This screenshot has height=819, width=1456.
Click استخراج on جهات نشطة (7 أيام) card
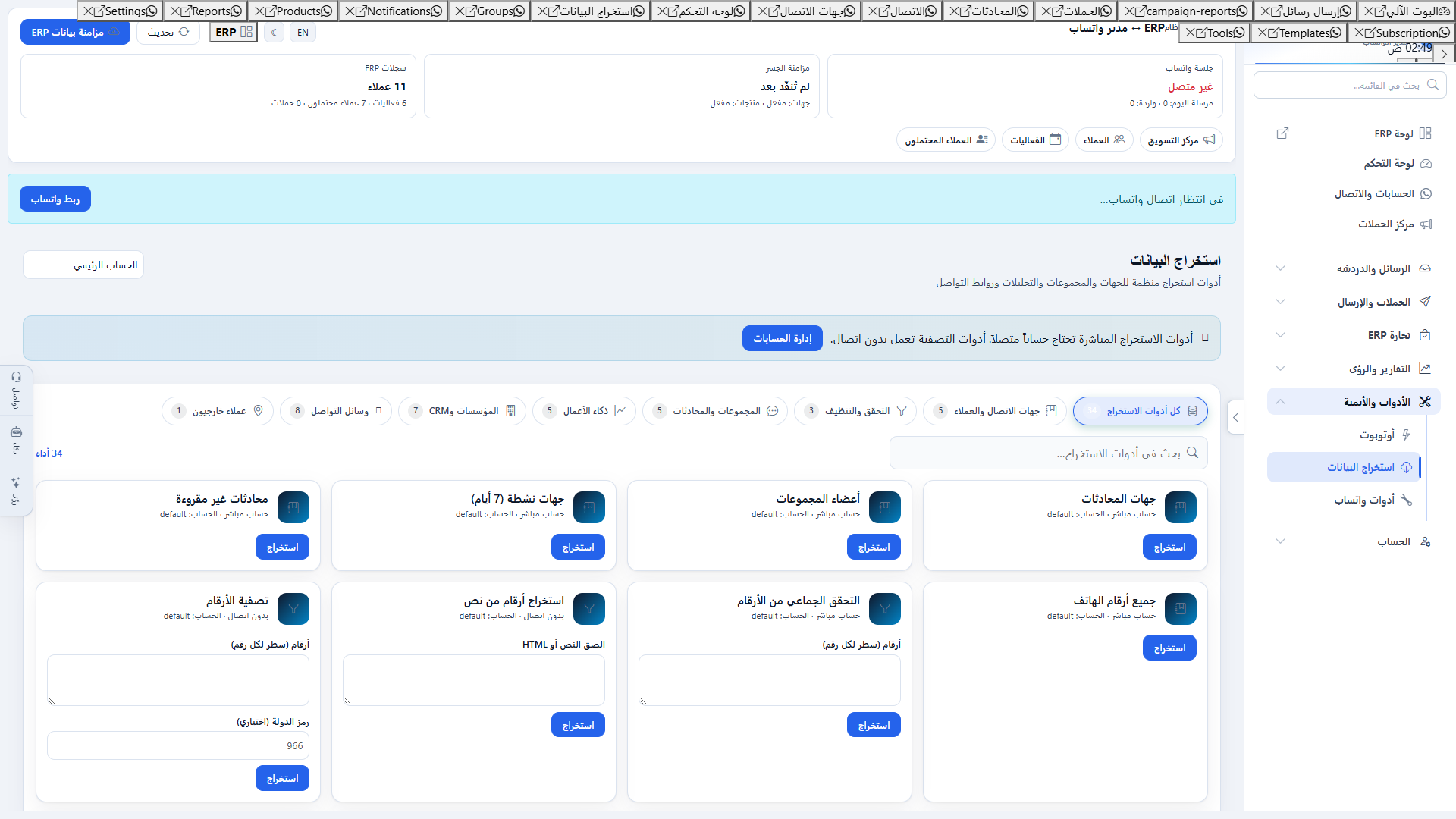click(578, 547)
